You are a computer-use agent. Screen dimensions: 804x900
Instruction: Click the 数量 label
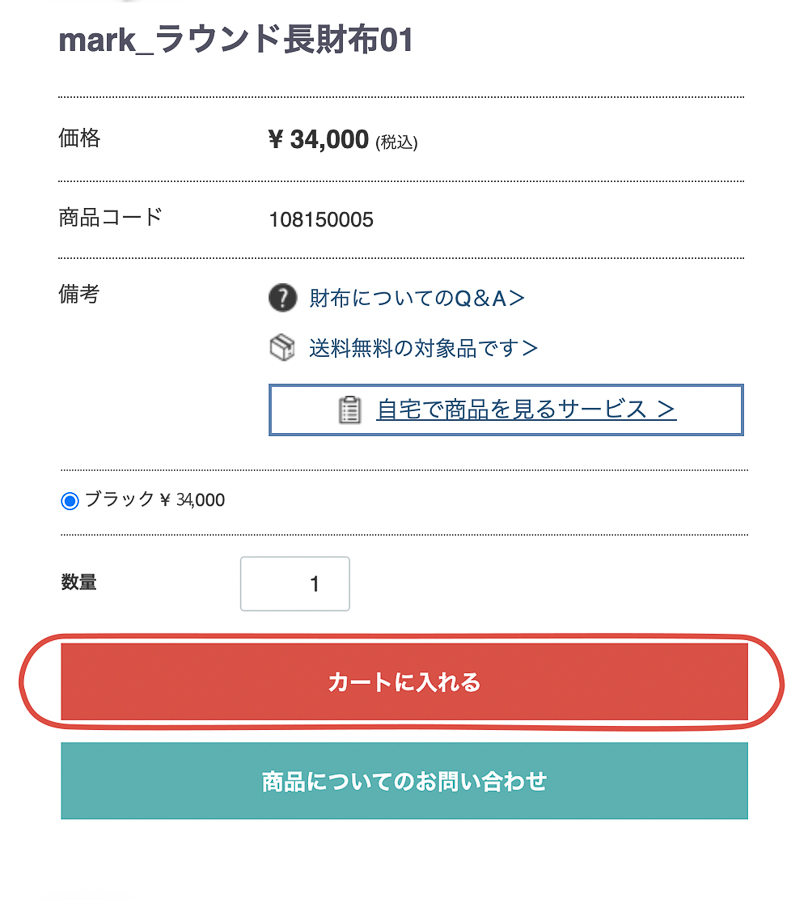[79, 582]
